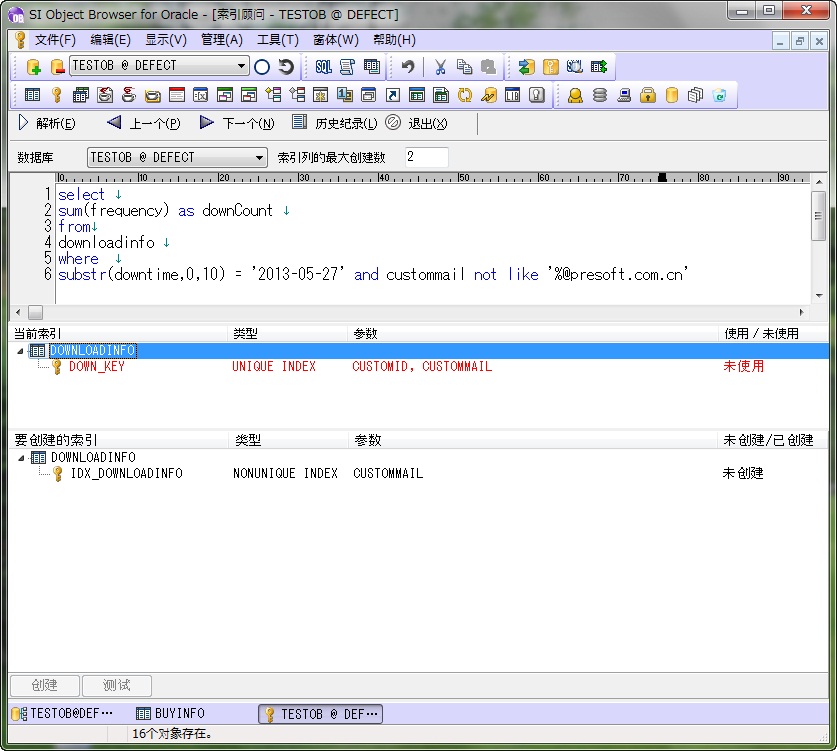Click the scissors cut icon
837x751 pixels.
(x=440, y=67)
